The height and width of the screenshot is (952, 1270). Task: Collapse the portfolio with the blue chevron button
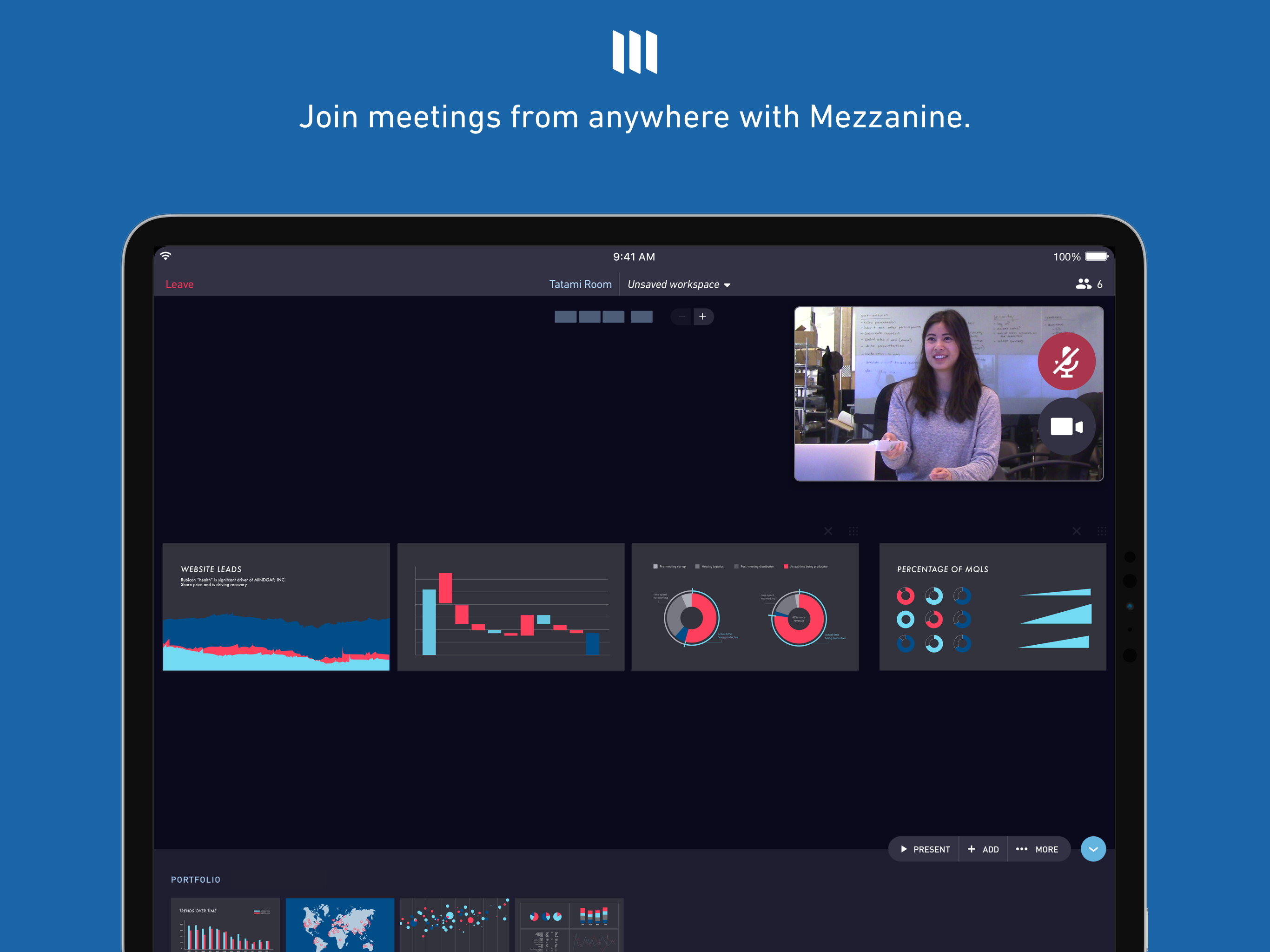pyautogui.click(x=1093, y=849)
